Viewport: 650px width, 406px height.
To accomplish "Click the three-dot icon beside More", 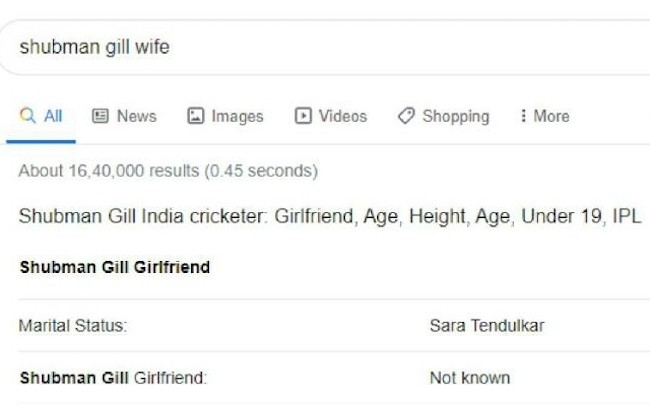I will 523,116.
